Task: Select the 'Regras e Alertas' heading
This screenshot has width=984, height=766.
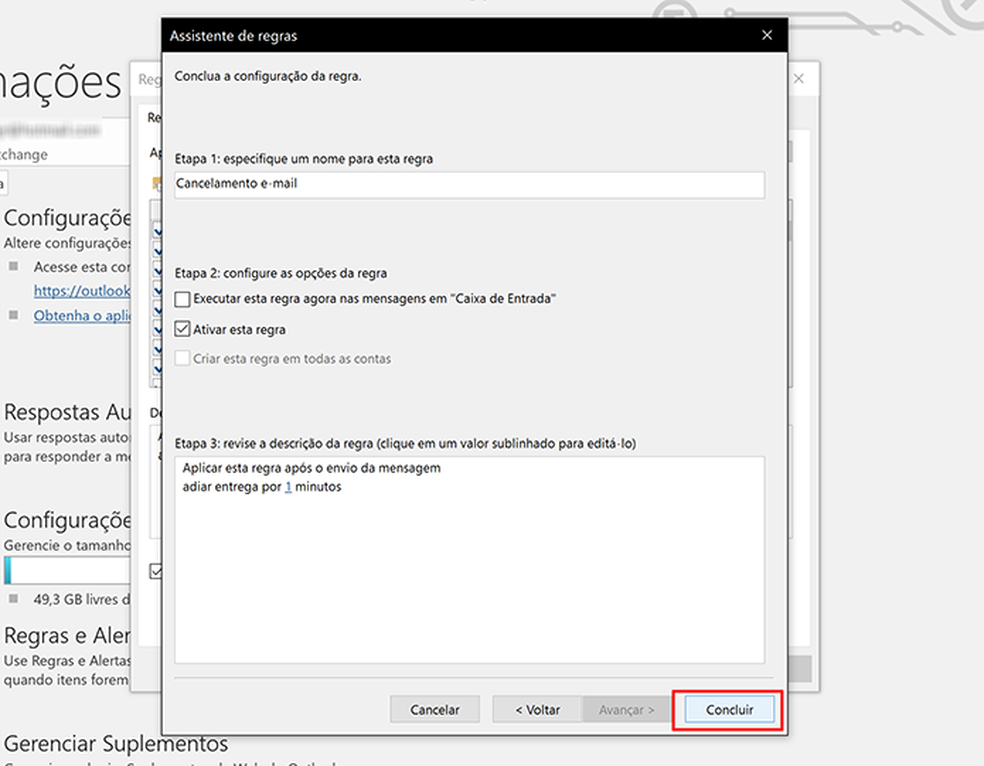Action: click(x=67, y=635)
